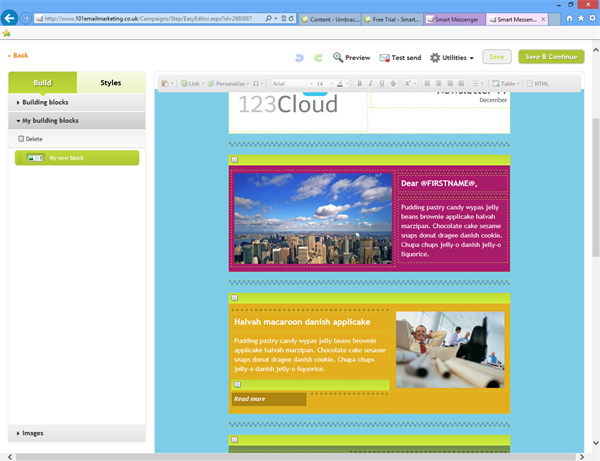
Task: Expand the Building blocks section
Action: tap(77, 102)
